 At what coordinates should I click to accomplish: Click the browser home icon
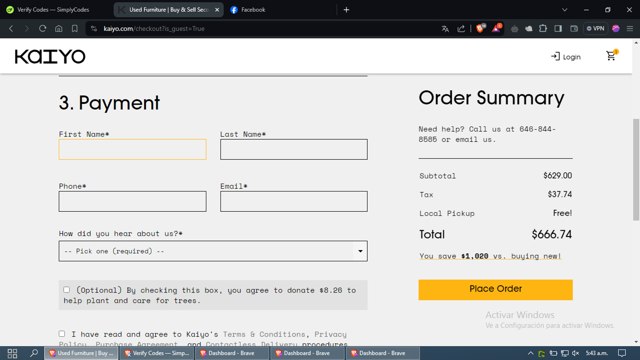(x=59, y=29)
